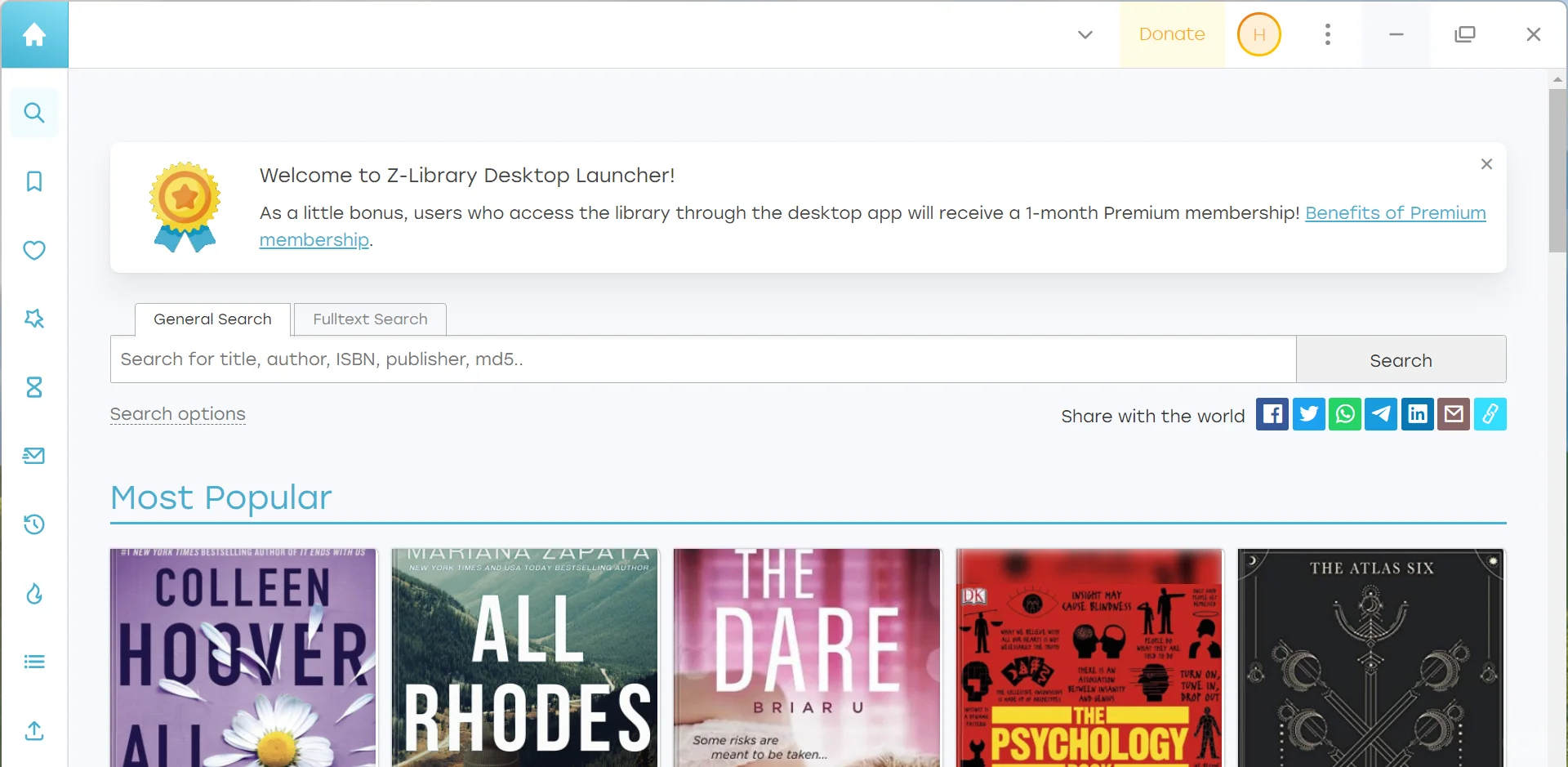Minimize the launcher window
This screenshot has height=767, width=1568.
[1396, 34]
